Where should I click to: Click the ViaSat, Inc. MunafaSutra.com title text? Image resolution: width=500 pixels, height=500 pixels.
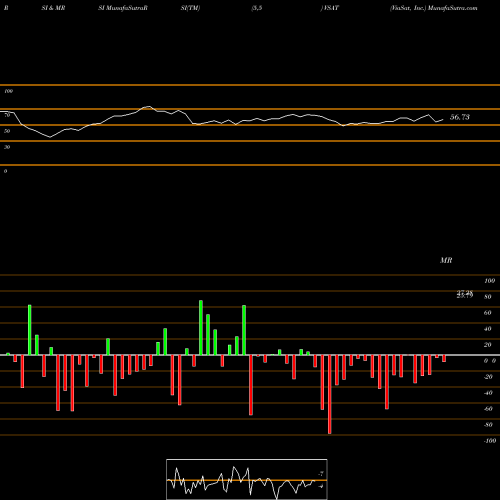pyautogui.click(x=434, y=8)
